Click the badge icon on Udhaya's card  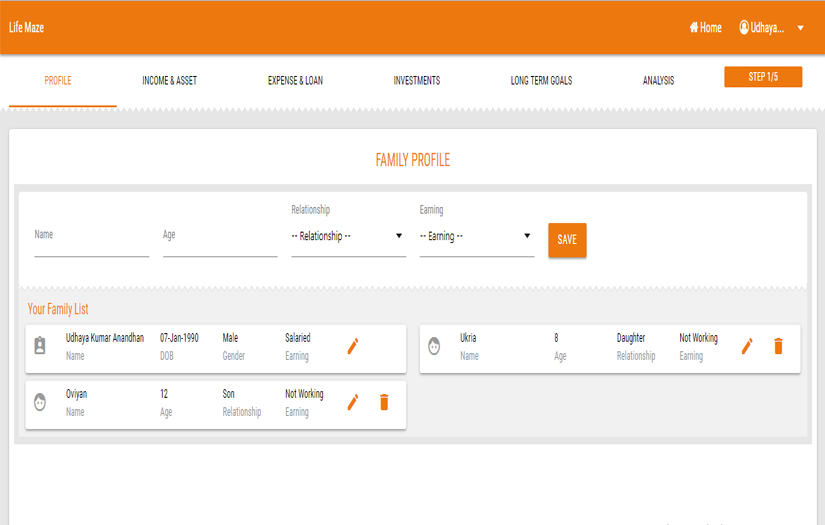40,346
